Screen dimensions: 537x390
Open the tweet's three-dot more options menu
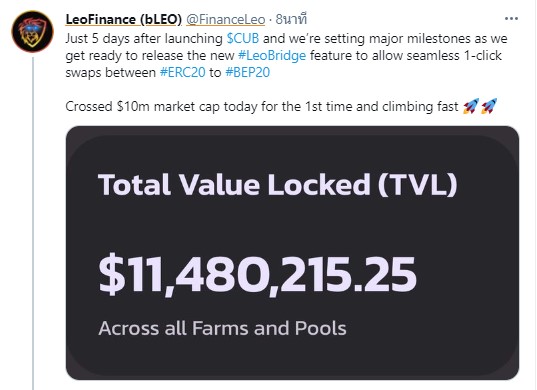tap(511, 18)
